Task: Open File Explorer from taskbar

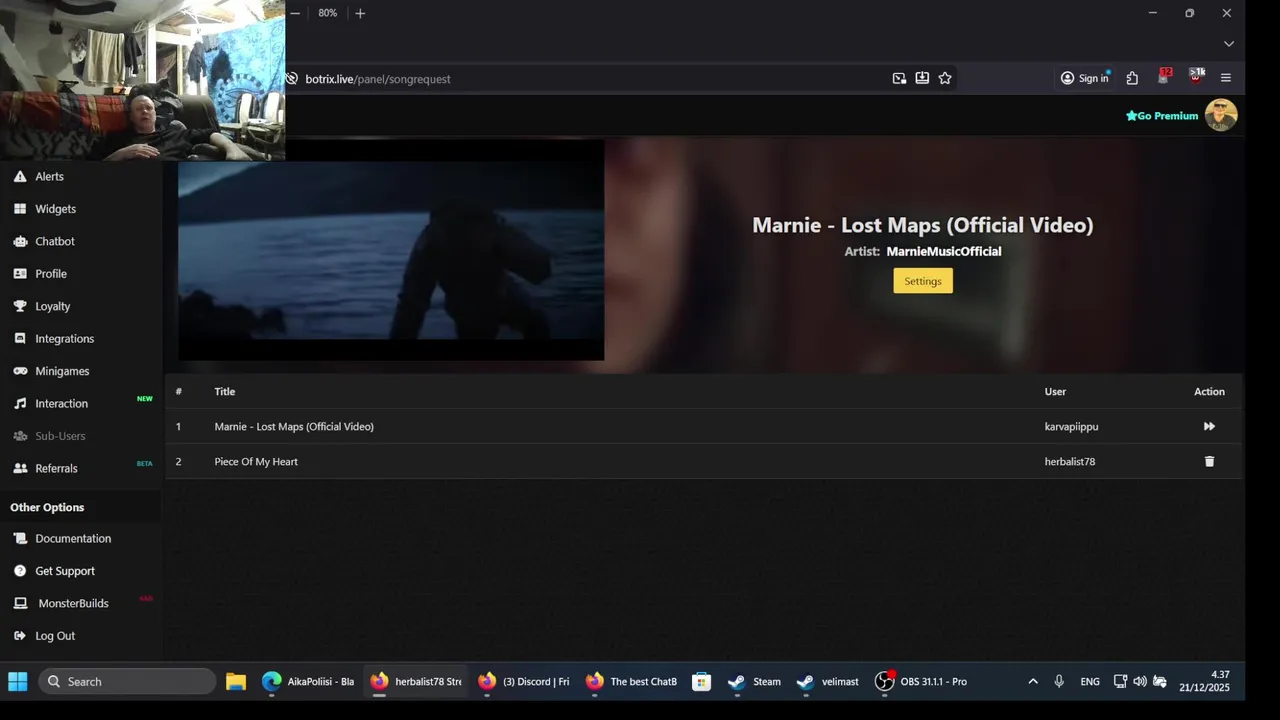Action: (x=236, y=682)
